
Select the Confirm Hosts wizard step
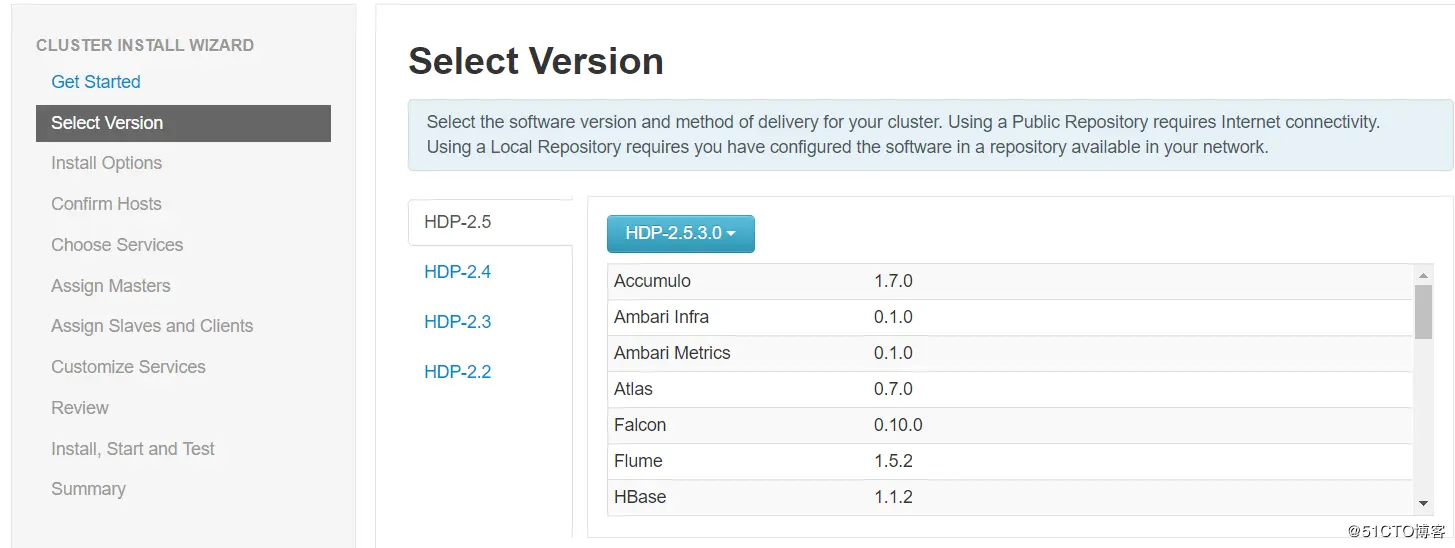[x=107, y=204]
